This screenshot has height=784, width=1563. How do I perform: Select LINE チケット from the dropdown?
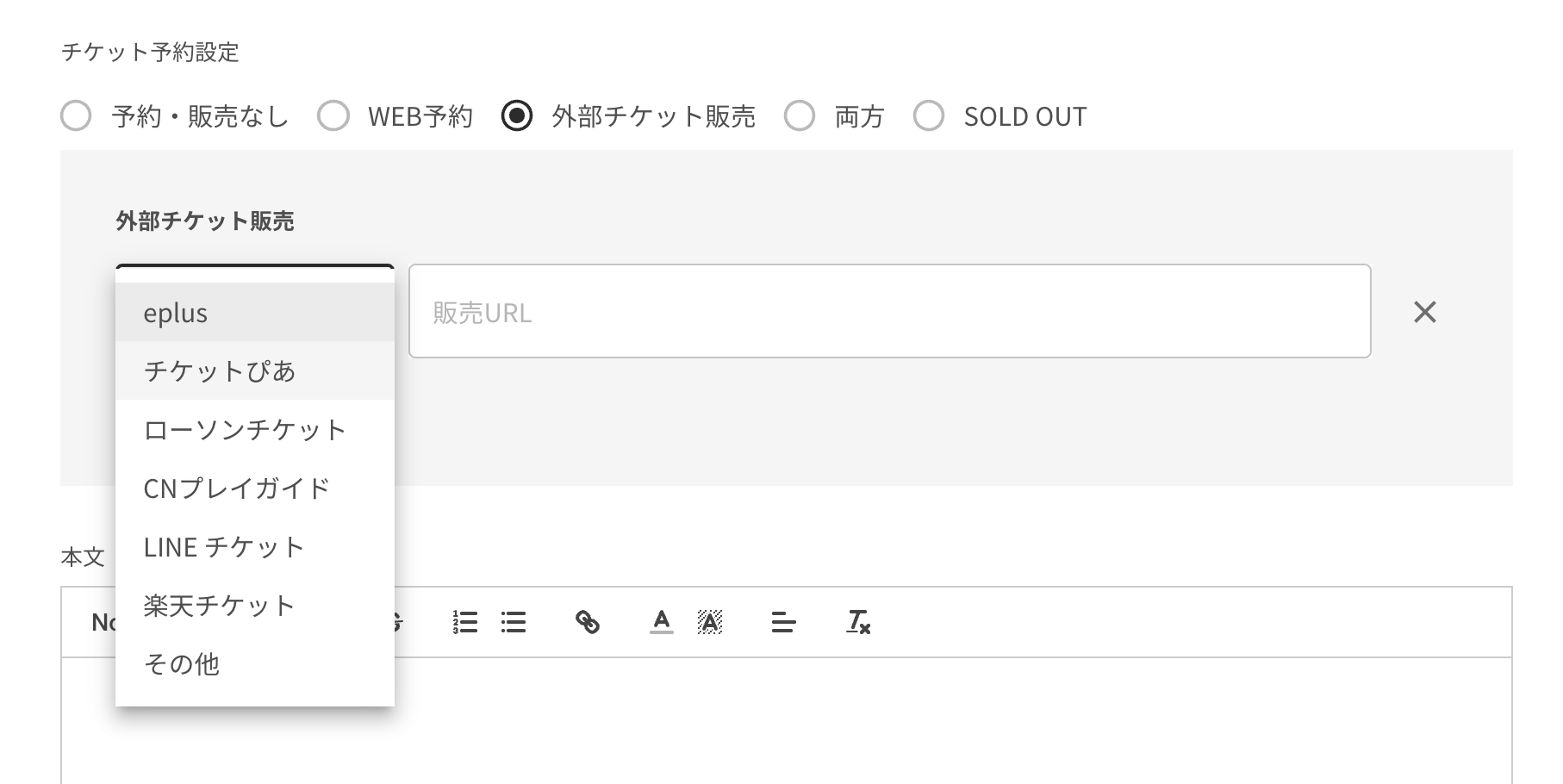tap(255, 546)
